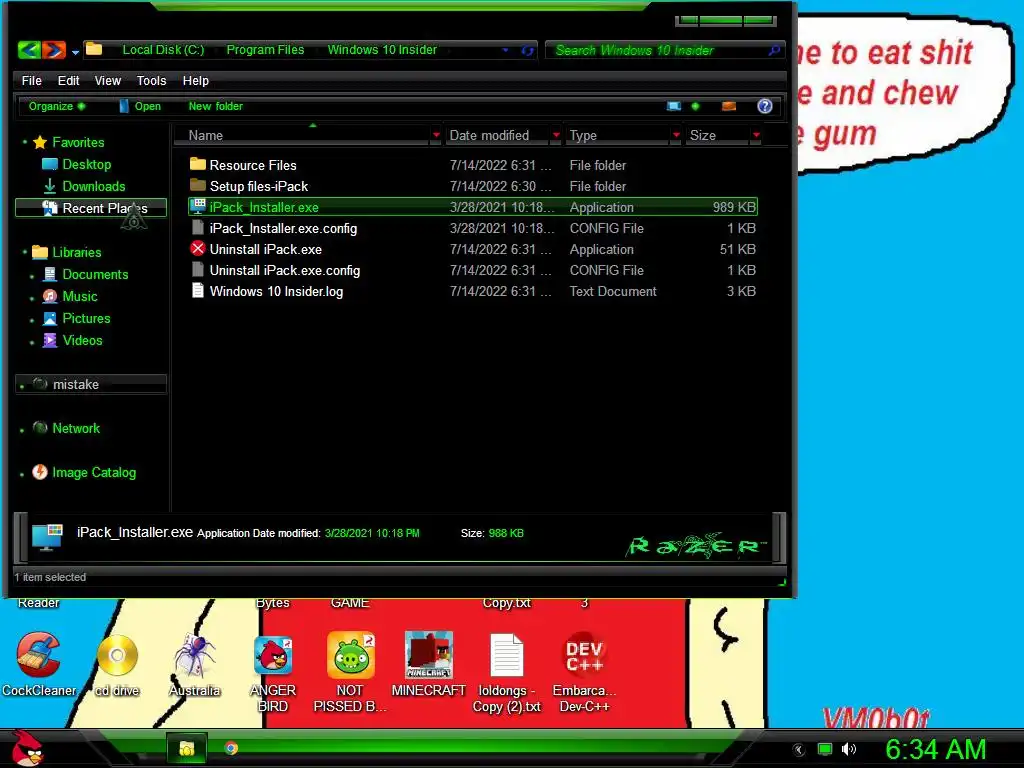Open the NOT PISSED B... pig shortcut

click(x=350, y=673)
